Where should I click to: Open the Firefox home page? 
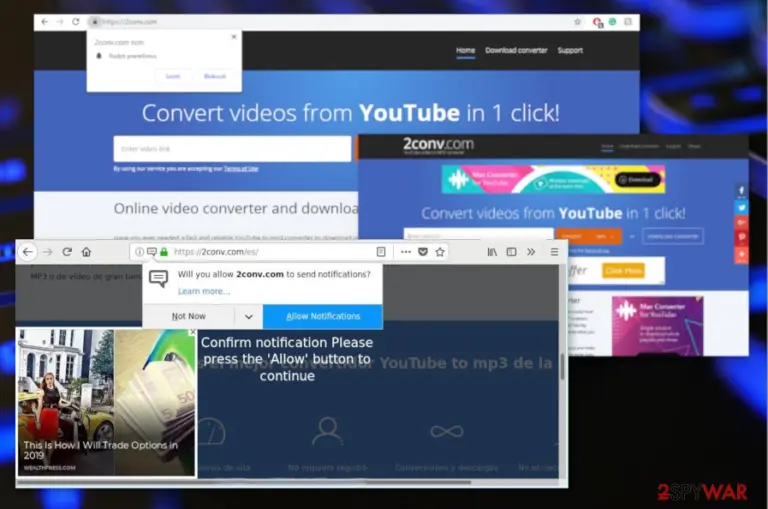click(87, 252)
